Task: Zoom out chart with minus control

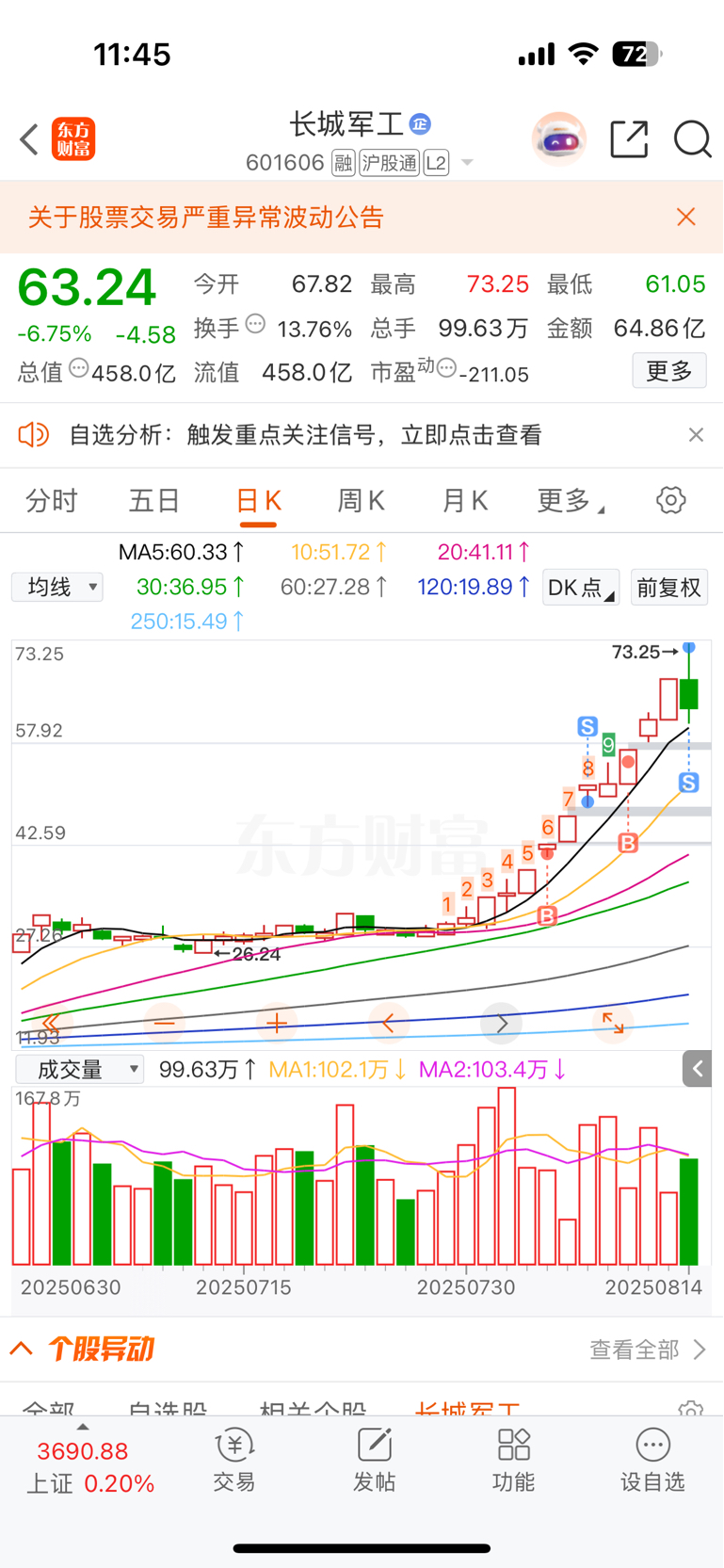Action: point(165,1023)
